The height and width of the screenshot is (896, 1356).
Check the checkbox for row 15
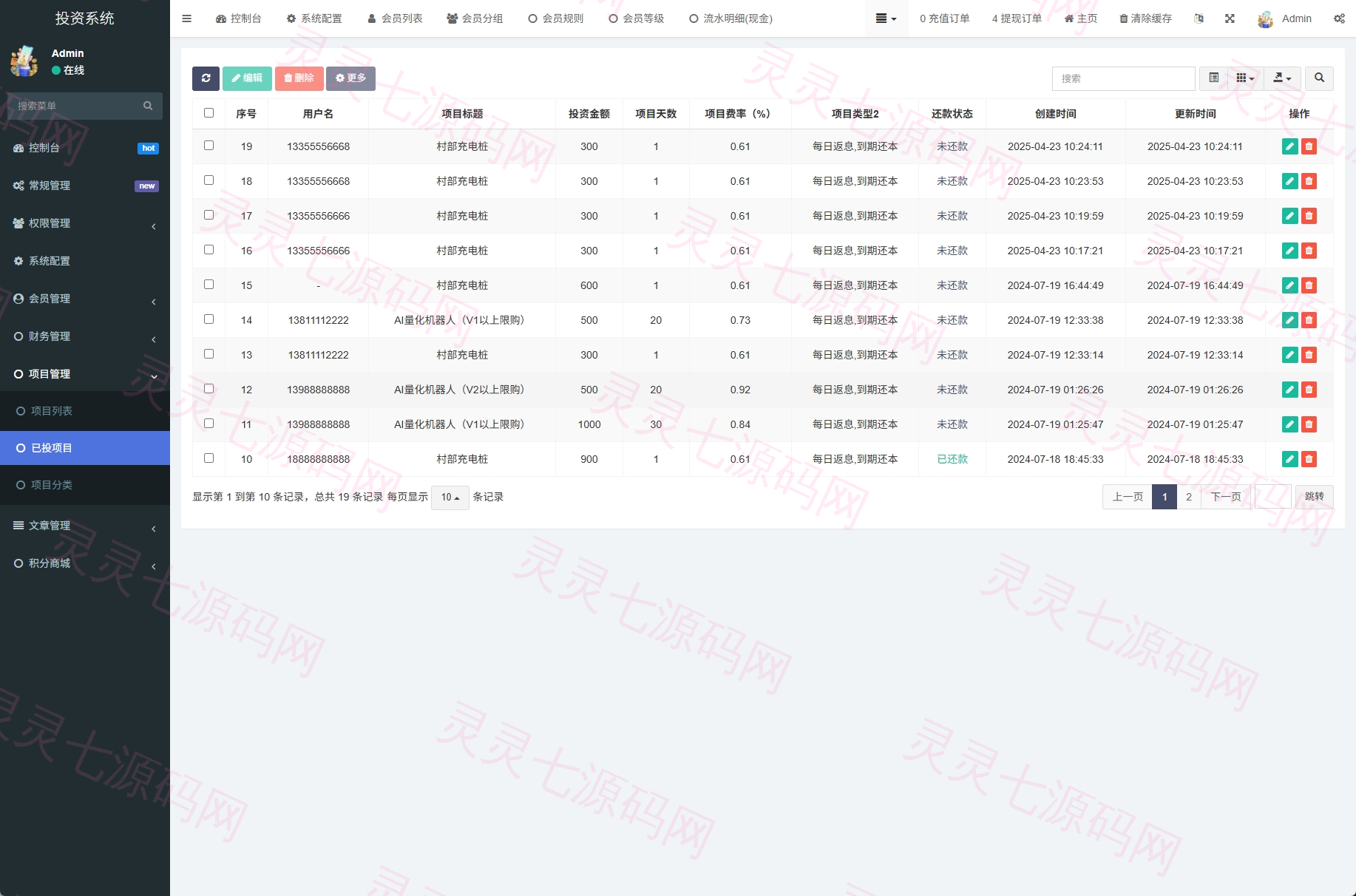(x=209, y=285)
